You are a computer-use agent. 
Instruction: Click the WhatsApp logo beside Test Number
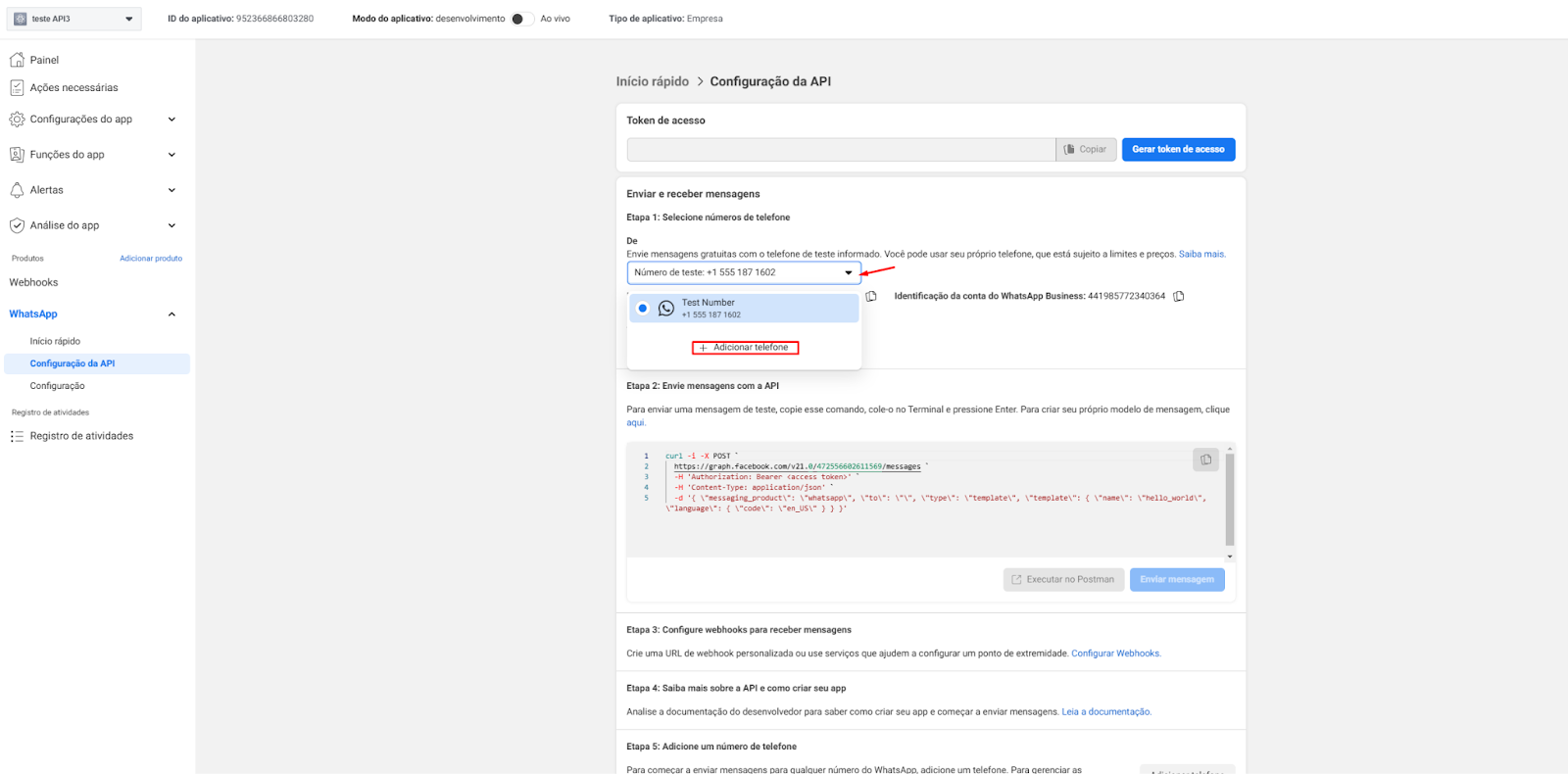coord(666,309)
